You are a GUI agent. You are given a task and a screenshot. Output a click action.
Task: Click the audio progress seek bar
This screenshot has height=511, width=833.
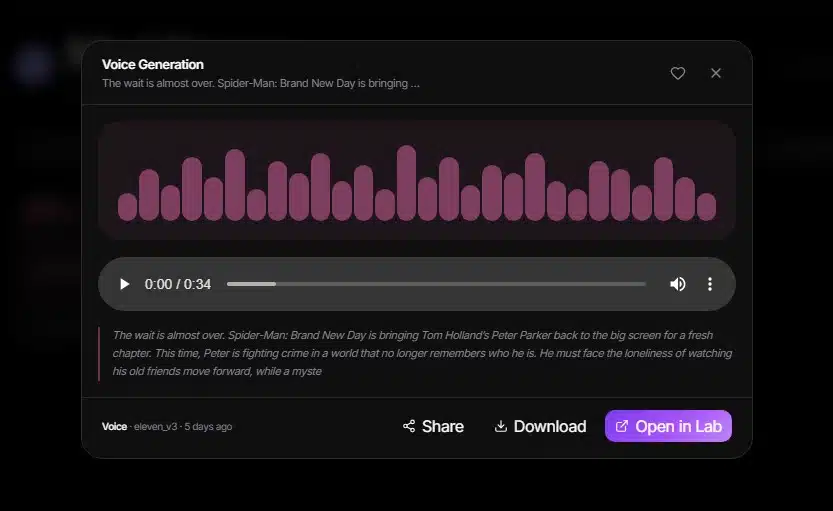pos(436,284)
